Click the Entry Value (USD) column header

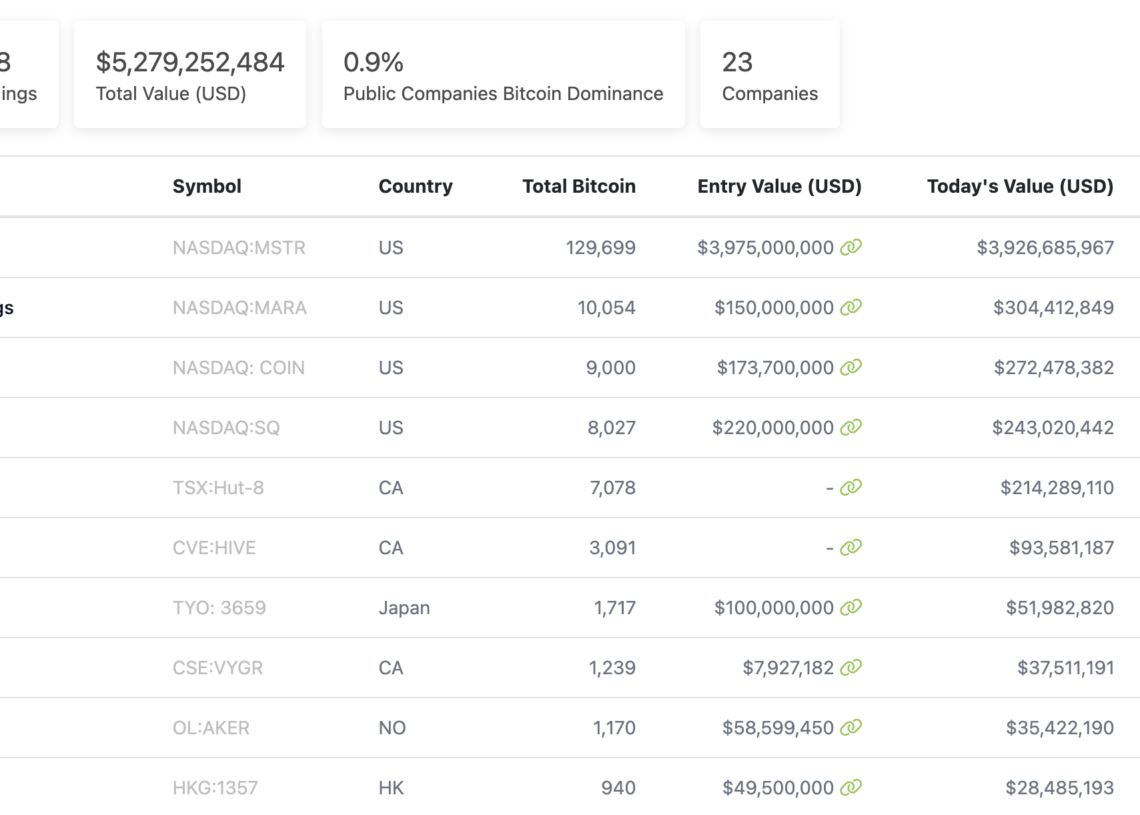[x=779, y=186]
